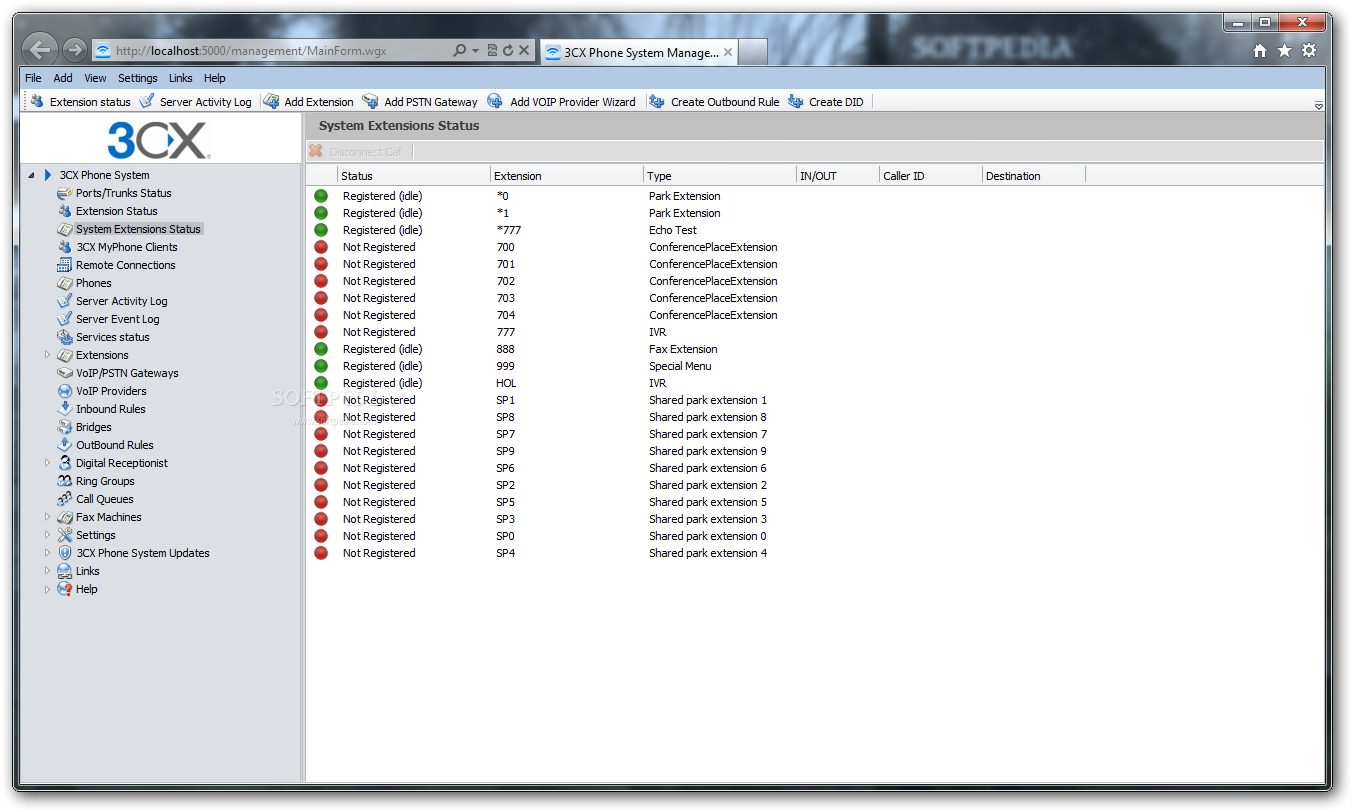Select Call Queues tree node
Screen dimensions: 1353x812
coord(104,499)
